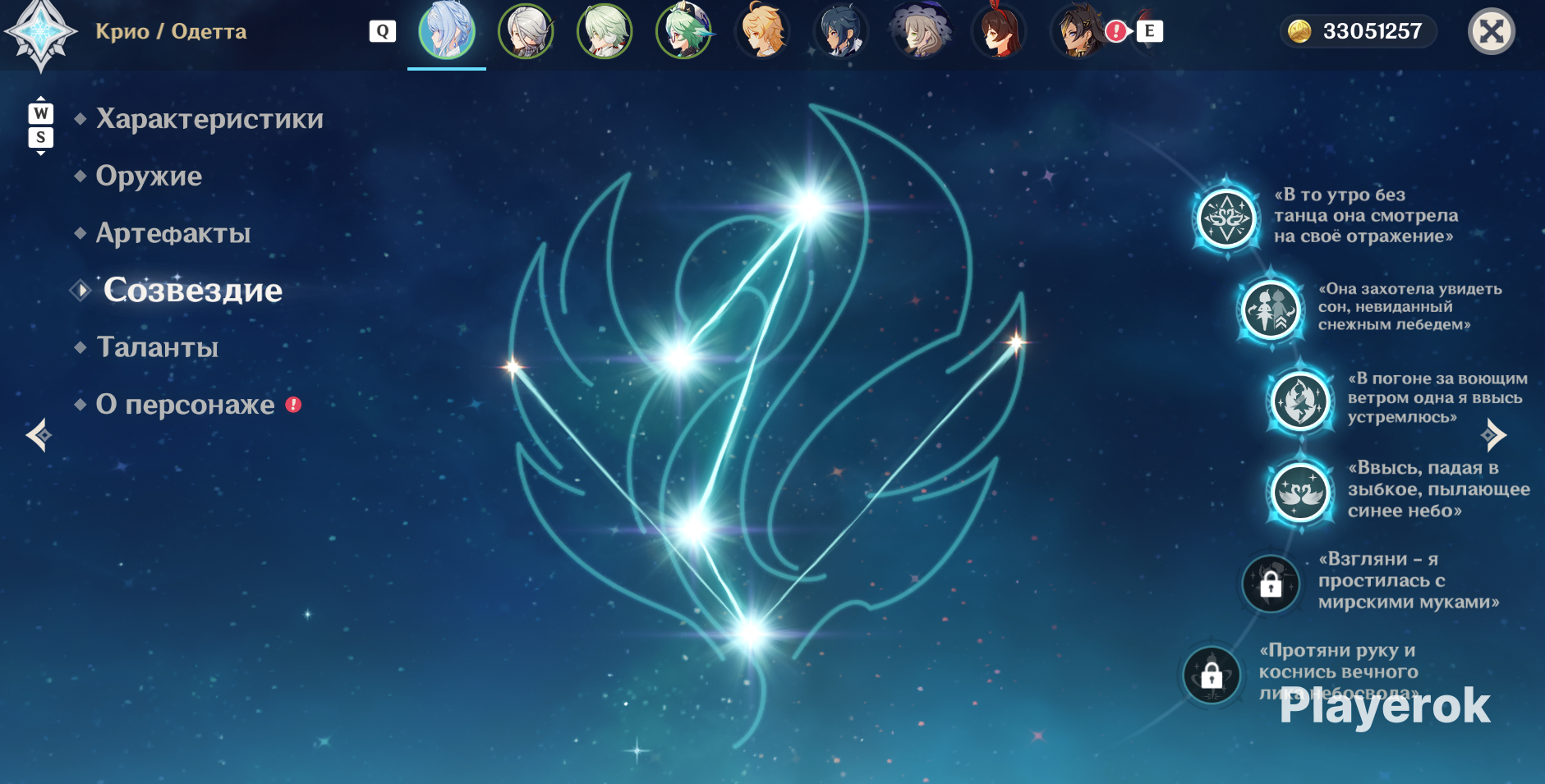
Task: Select the black-and-gold-haired avatar with alert
Action: pyautogui.click(x=1078, y=31)
